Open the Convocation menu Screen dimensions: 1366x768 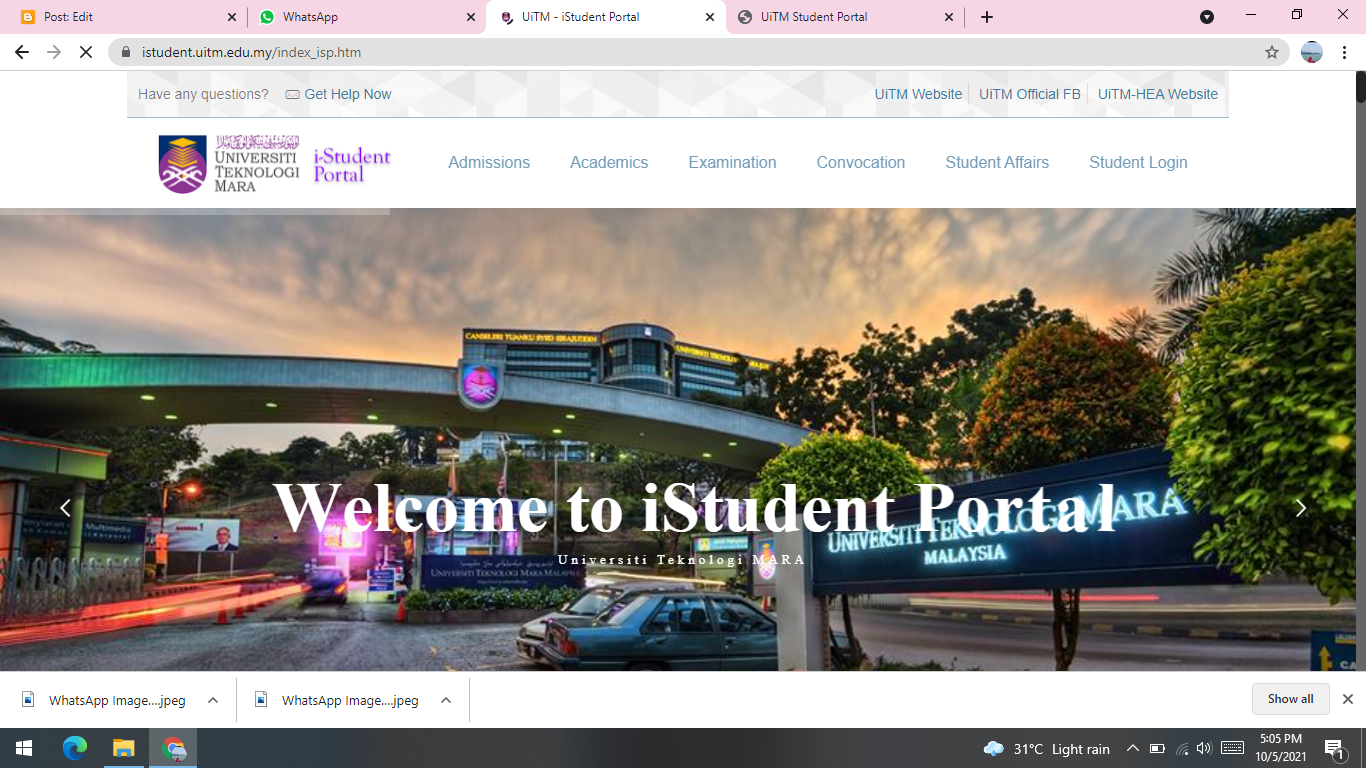[861, 162]
